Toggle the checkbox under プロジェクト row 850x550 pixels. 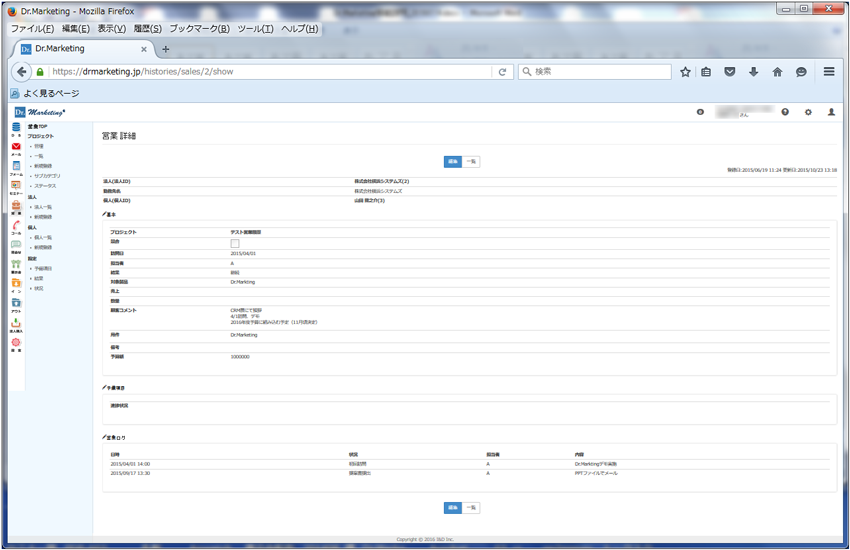tap(235, 243)
